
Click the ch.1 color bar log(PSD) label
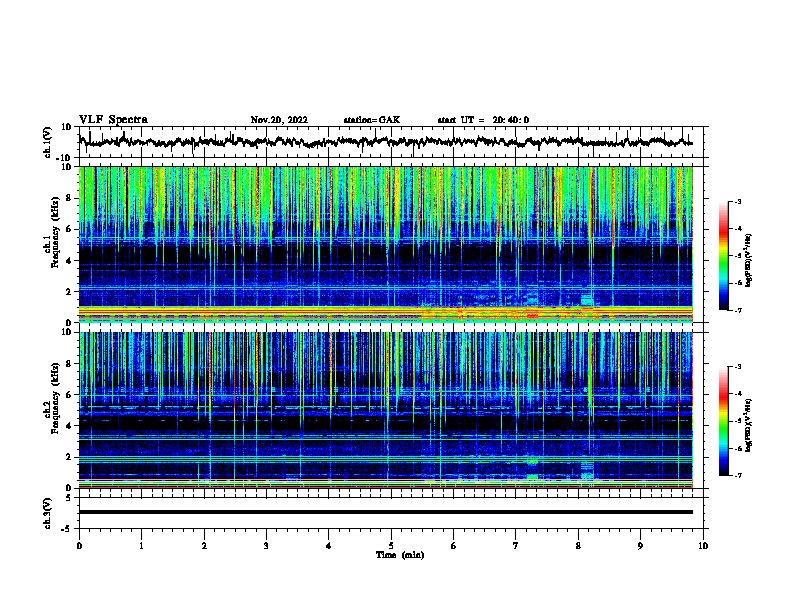748,261
